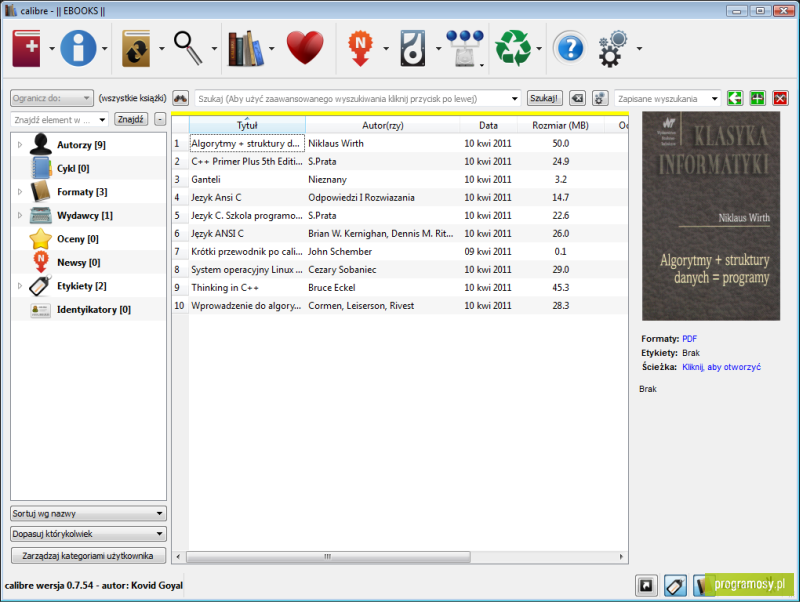Click the Fetch news orange N icon
This screenshot has width=800, height=602.
(360, 48)
